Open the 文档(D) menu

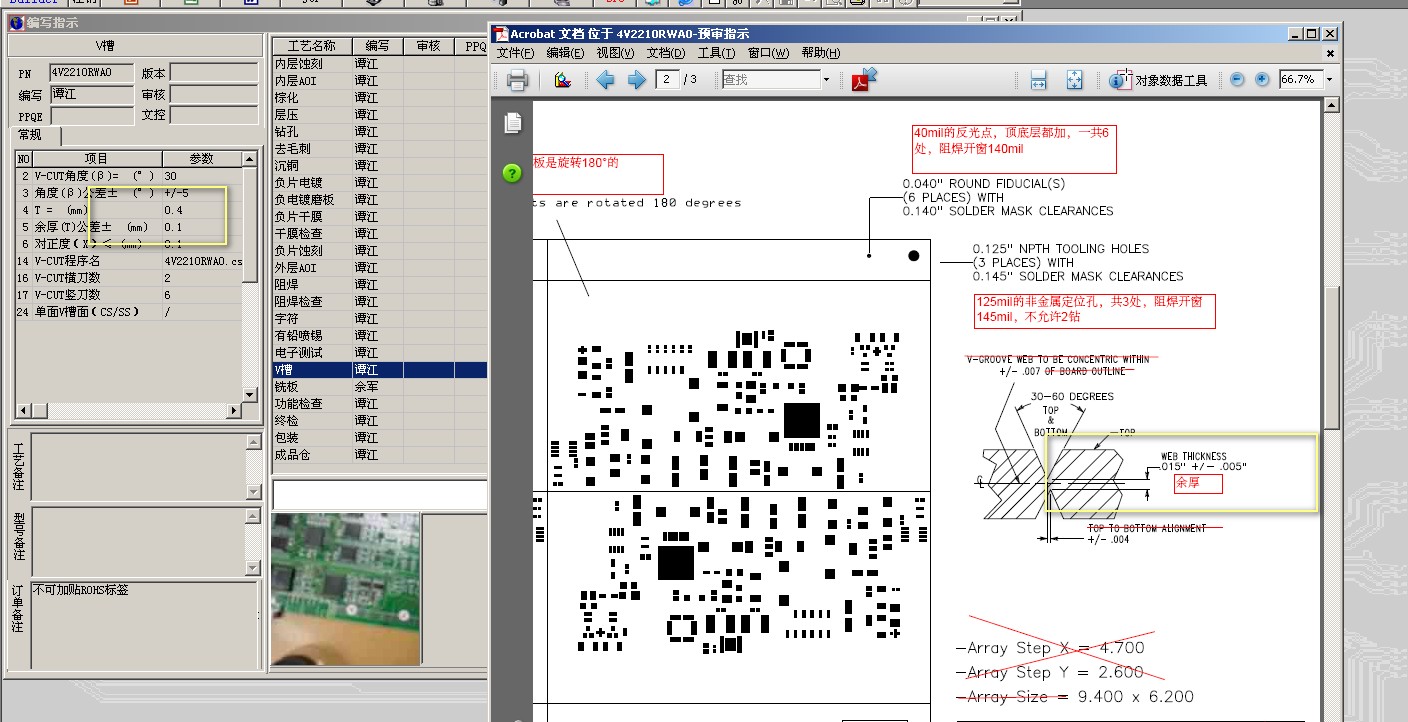(666, 53)
